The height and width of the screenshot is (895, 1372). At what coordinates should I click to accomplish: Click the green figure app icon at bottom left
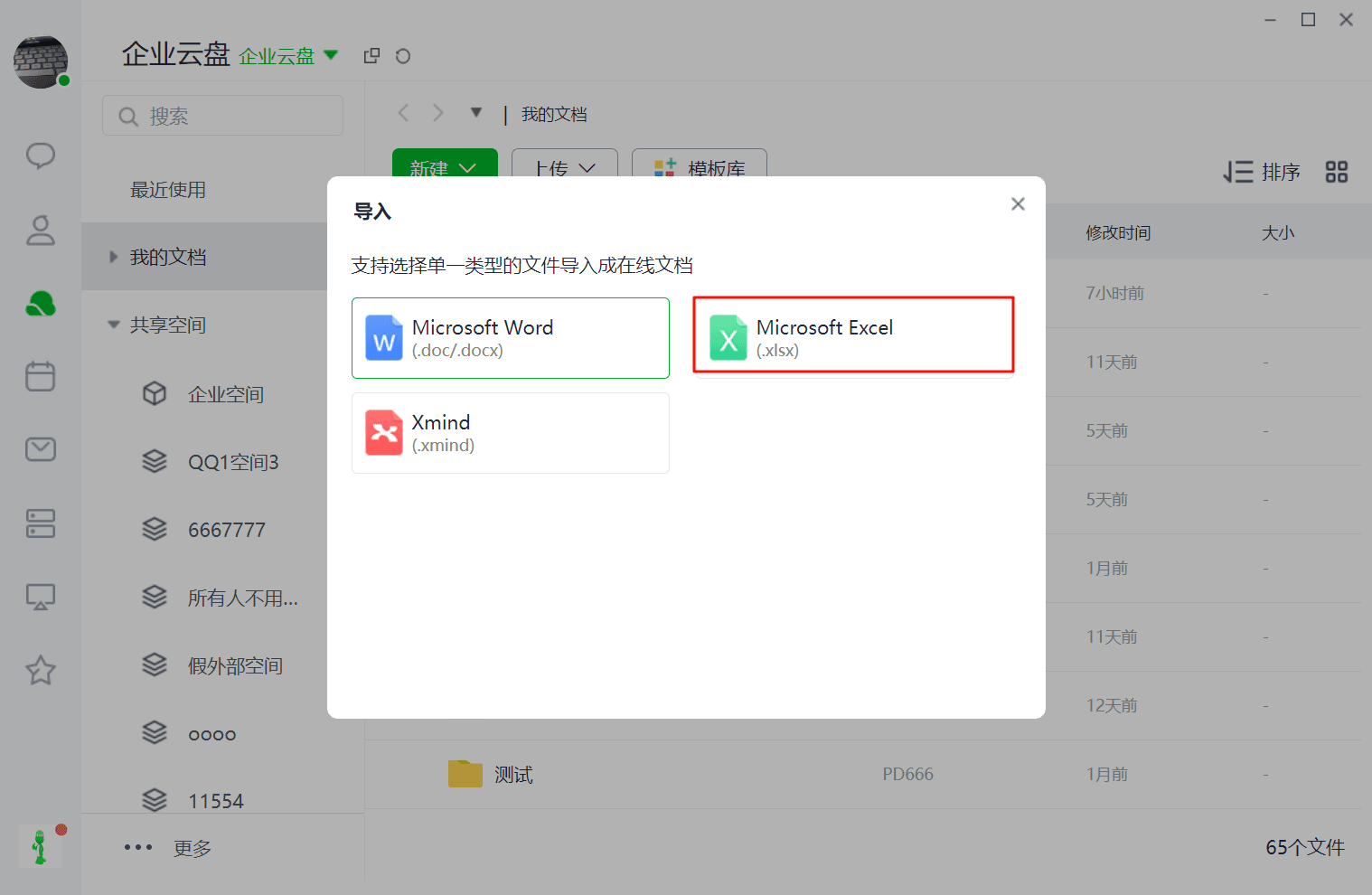pos(41,847)
